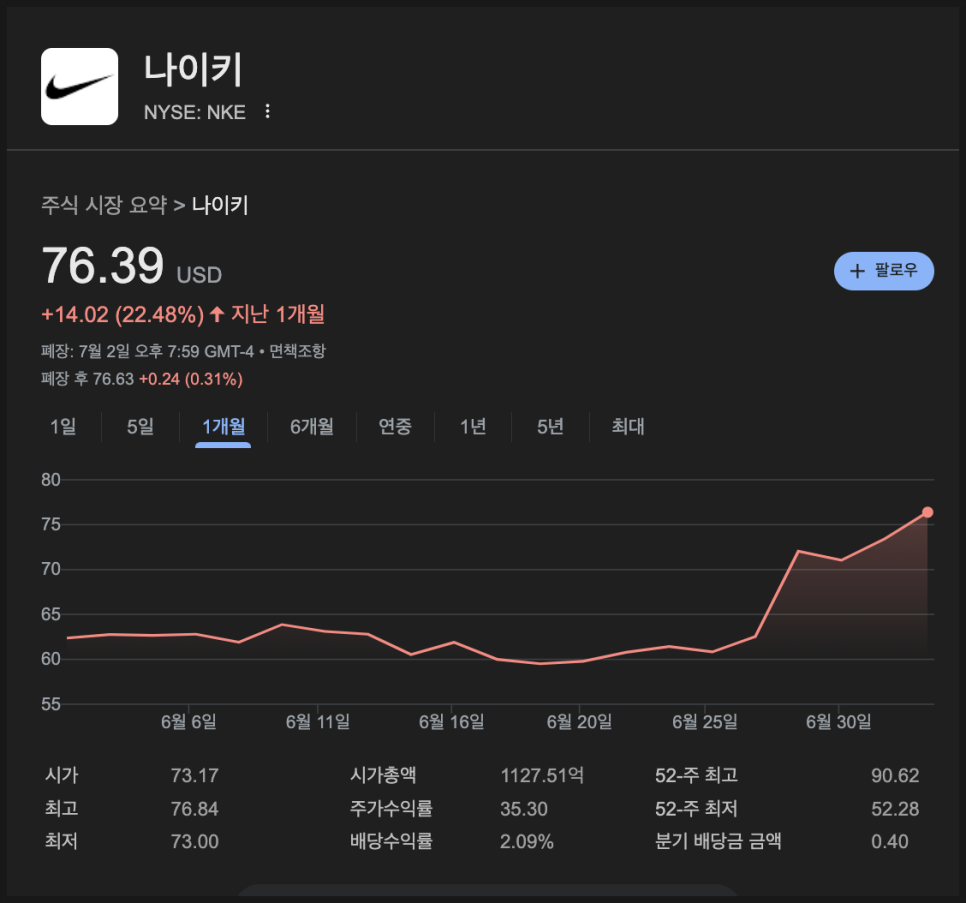Show the 1년 chart range

pos(473,426)
